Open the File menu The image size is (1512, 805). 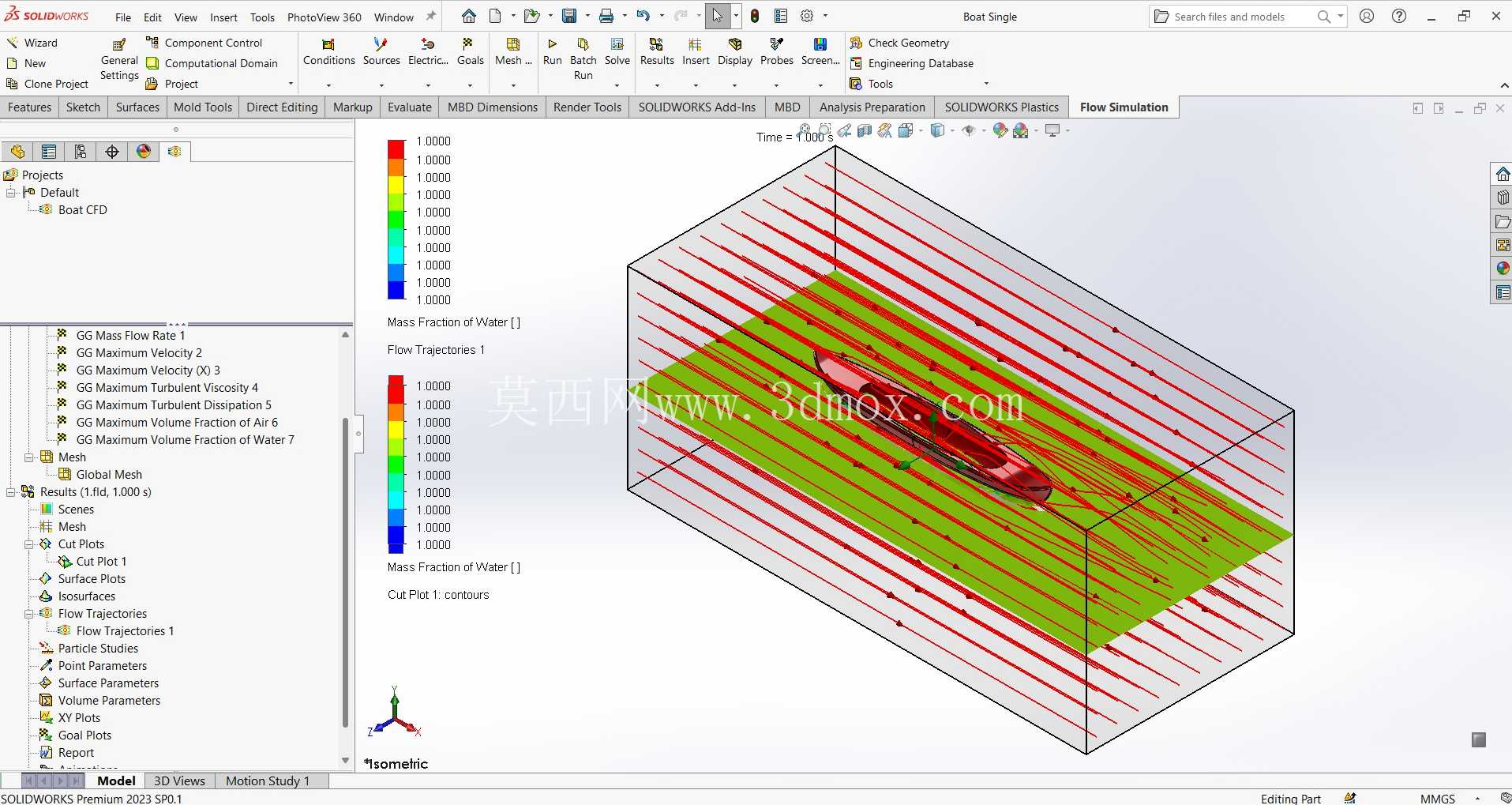point(123,17)
